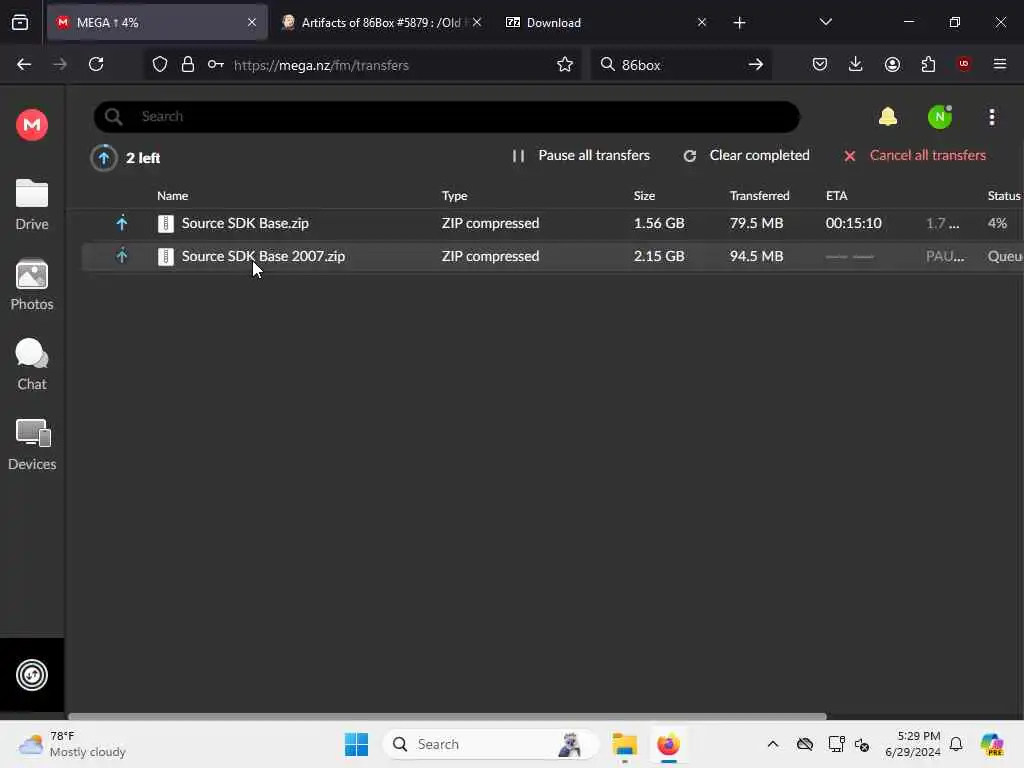This screenshot has height=768, width=1024.
Task: Open the taskbar clock showing 5:29 PM
Action: pyautogui.click(x=913, y=744)
